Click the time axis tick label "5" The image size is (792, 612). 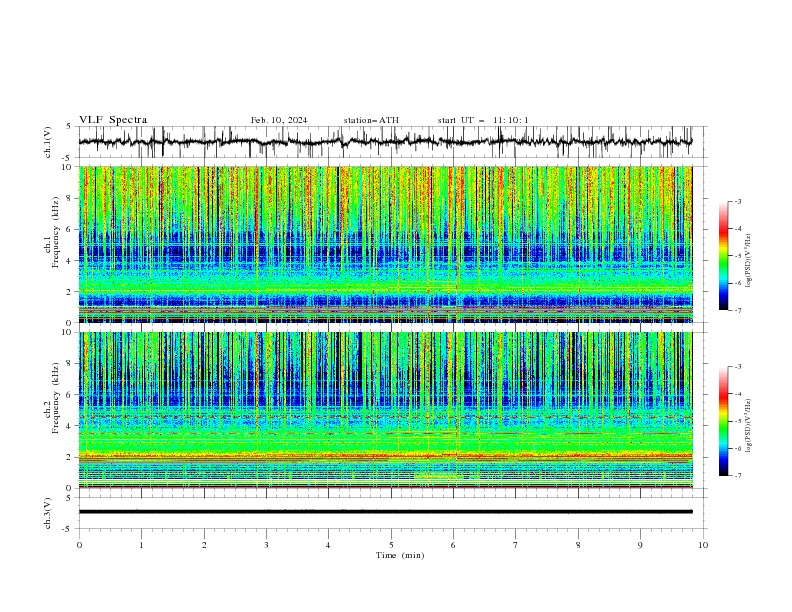pos(391,545)
